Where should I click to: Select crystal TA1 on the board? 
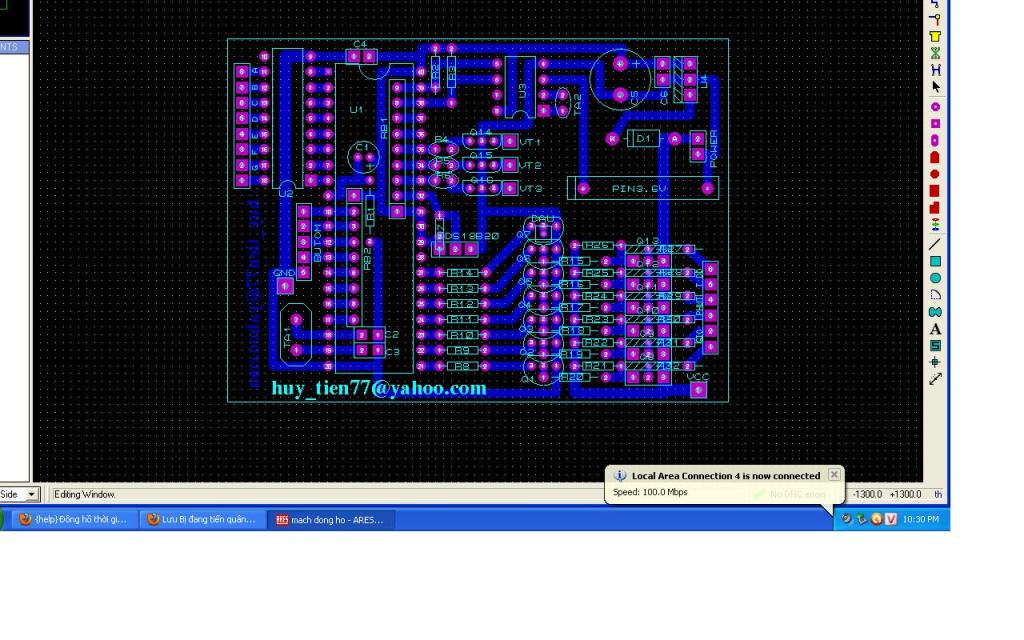coord(295,335)
